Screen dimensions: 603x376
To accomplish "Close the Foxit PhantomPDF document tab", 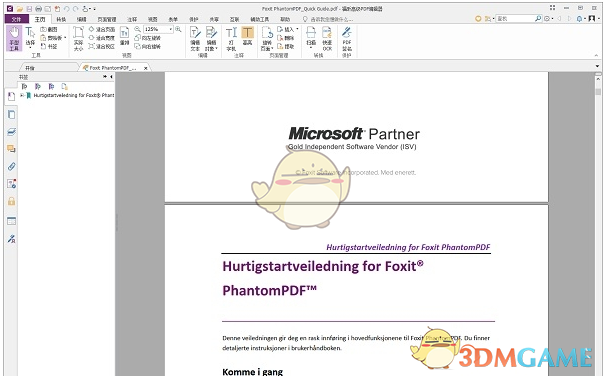I will (145, 68).
